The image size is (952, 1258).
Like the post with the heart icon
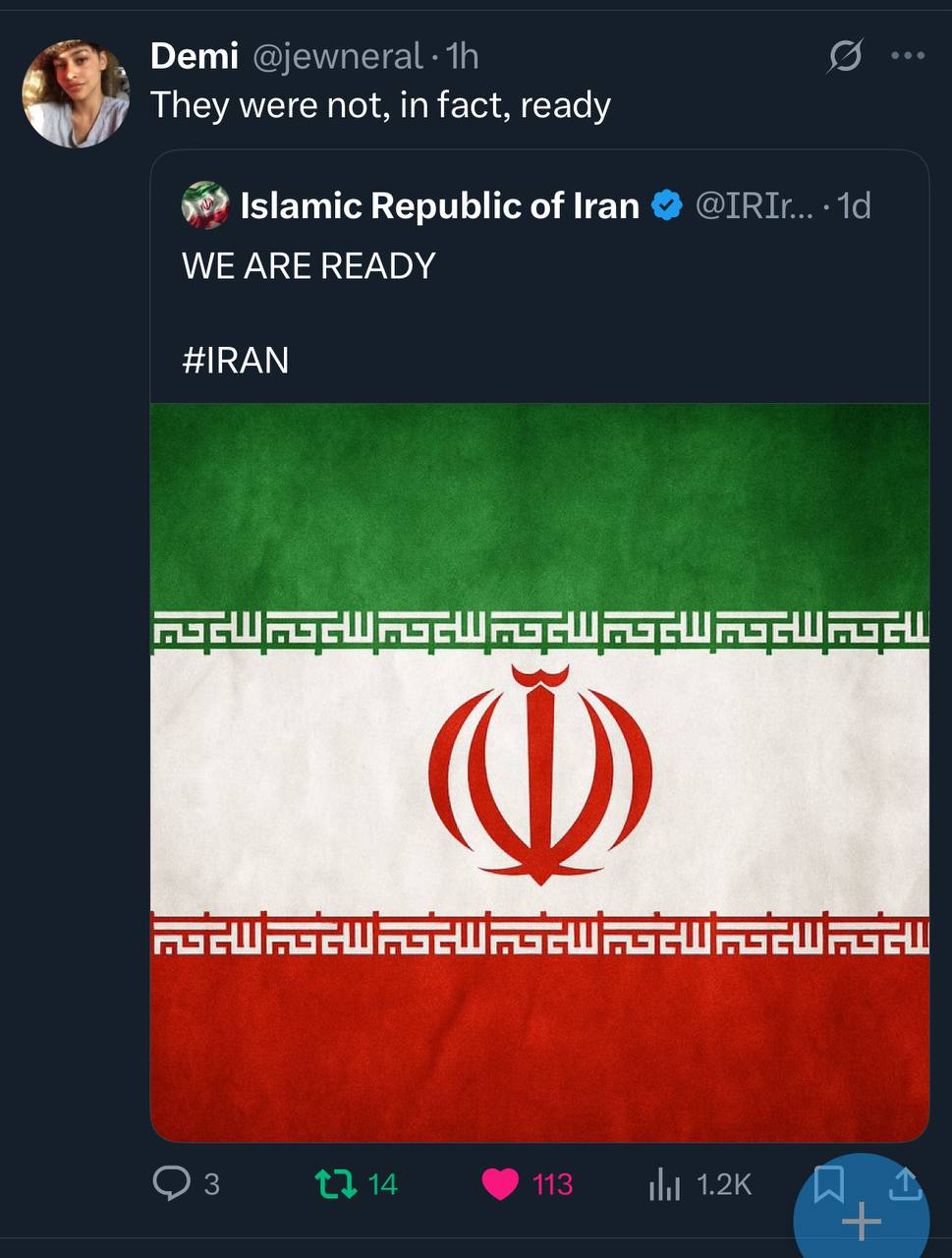point(500,1184)
